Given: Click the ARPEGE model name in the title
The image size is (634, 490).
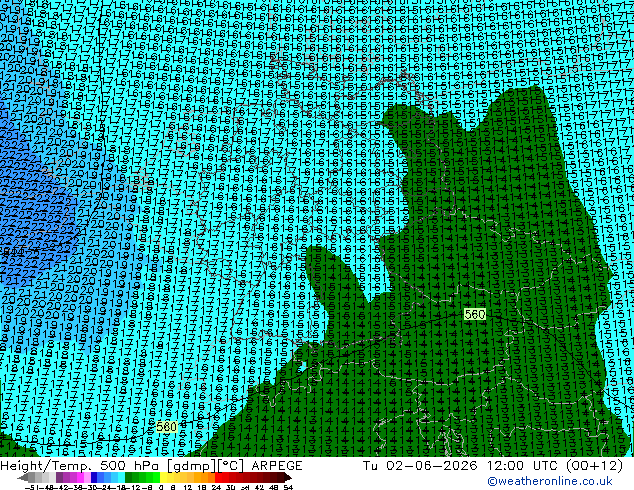Looking at the screenshot, I should pyautogui.click(x=277, y=465).
